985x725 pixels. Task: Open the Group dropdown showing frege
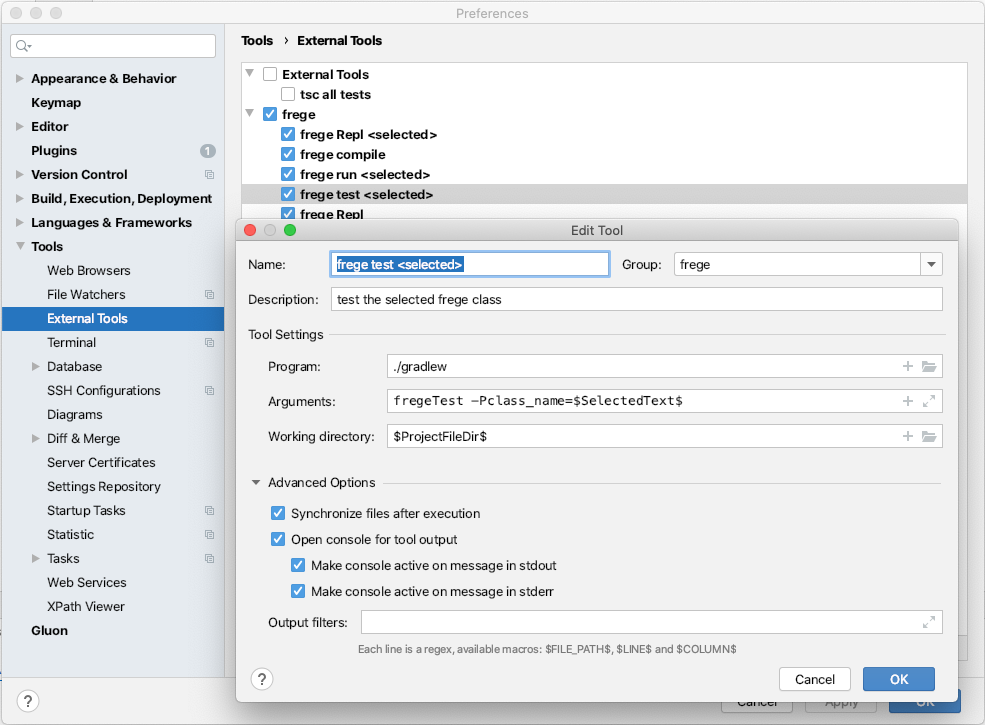point(931,264)
